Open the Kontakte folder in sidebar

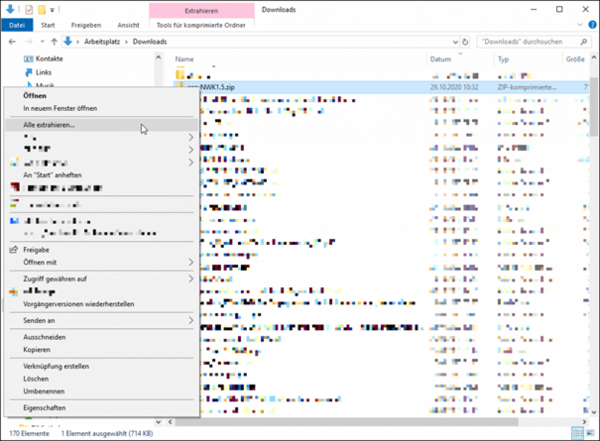click(x=52, y=60)
